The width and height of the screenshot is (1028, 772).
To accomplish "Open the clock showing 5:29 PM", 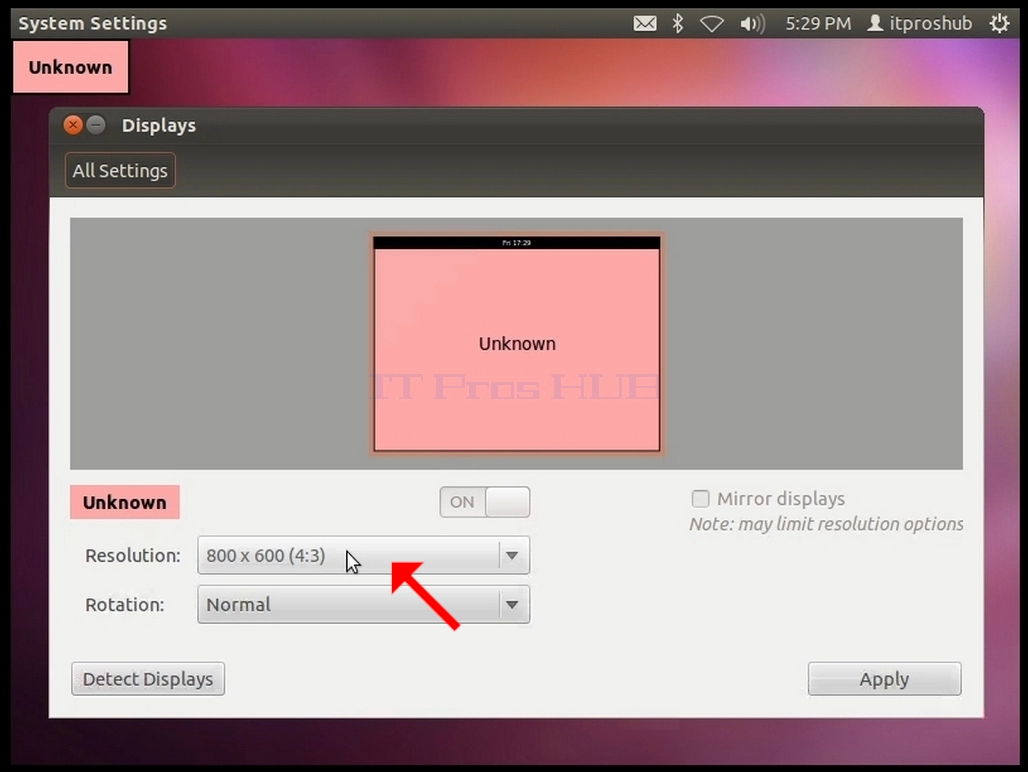I will point(818,24).
